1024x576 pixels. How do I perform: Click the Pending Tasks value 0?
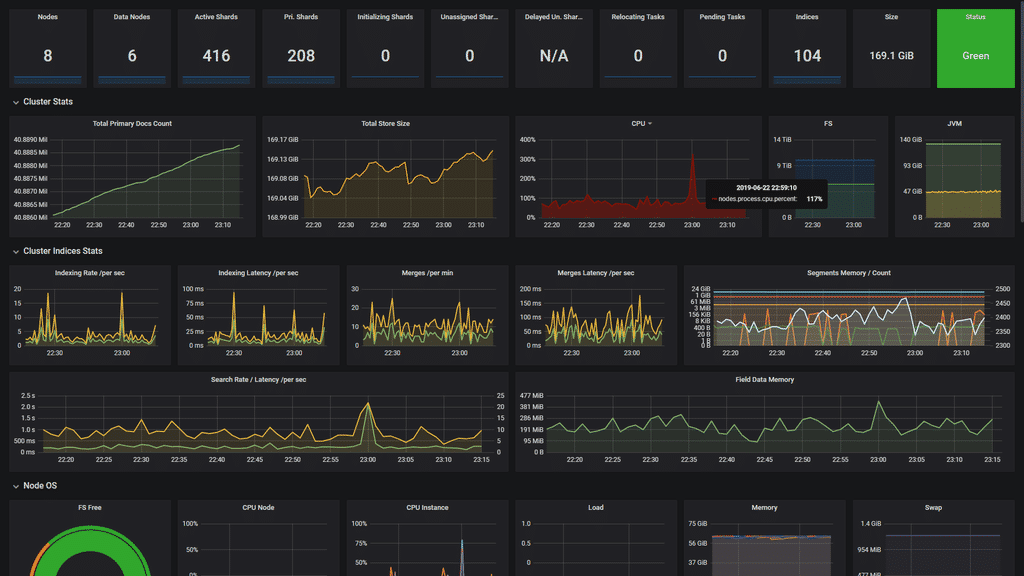722,56
